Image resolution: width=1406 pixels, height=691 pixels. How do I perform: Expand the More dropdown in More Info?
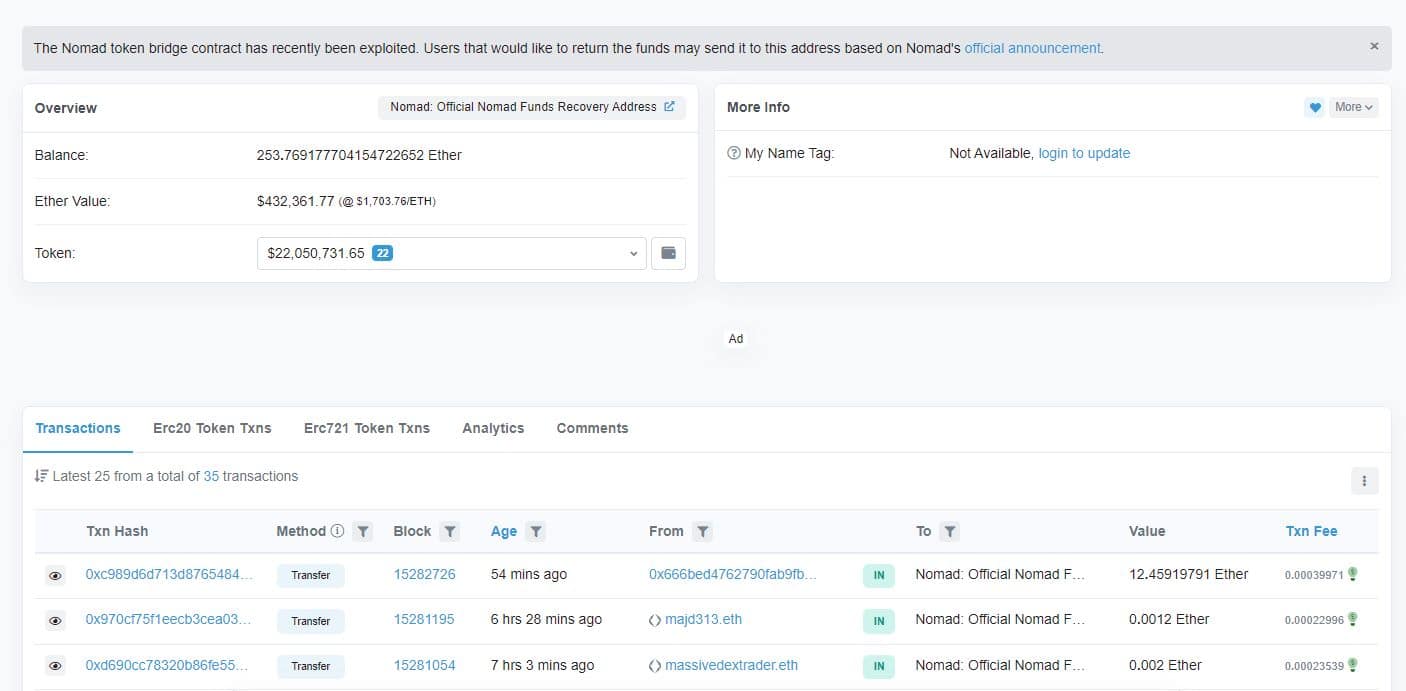click(1354, 107)
